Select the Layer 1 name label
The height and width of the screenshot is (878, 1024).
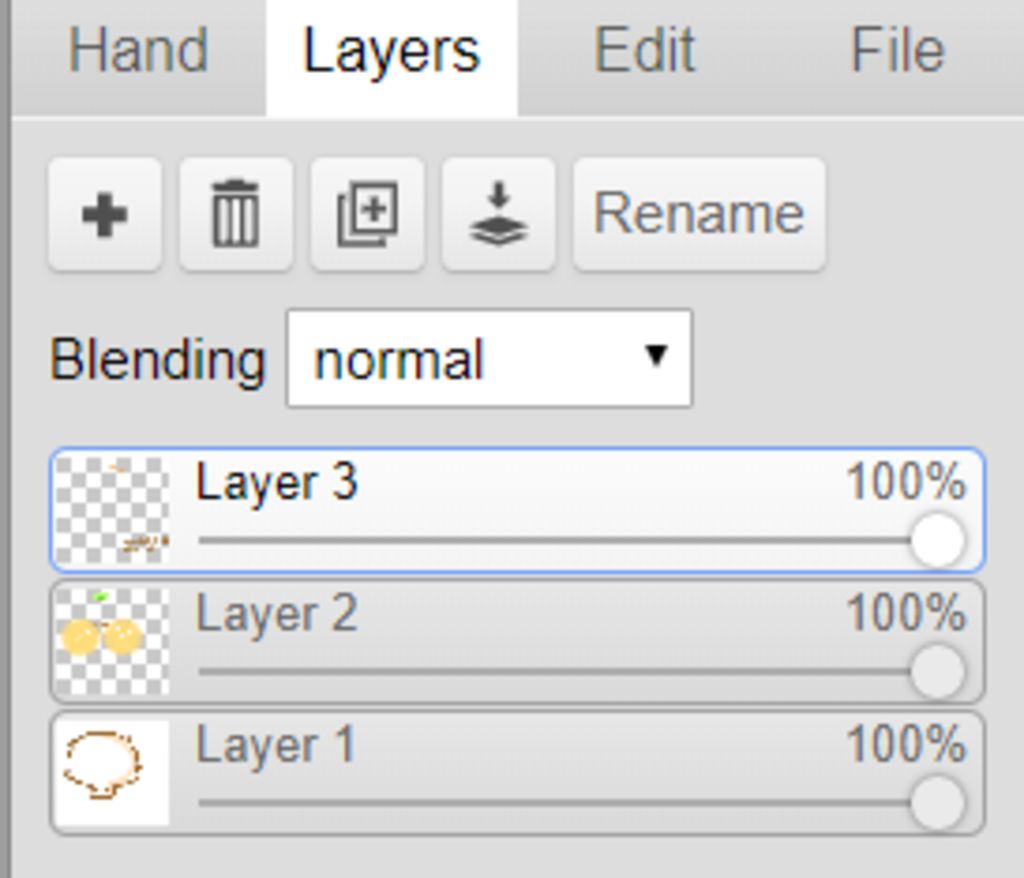point(276,745)
